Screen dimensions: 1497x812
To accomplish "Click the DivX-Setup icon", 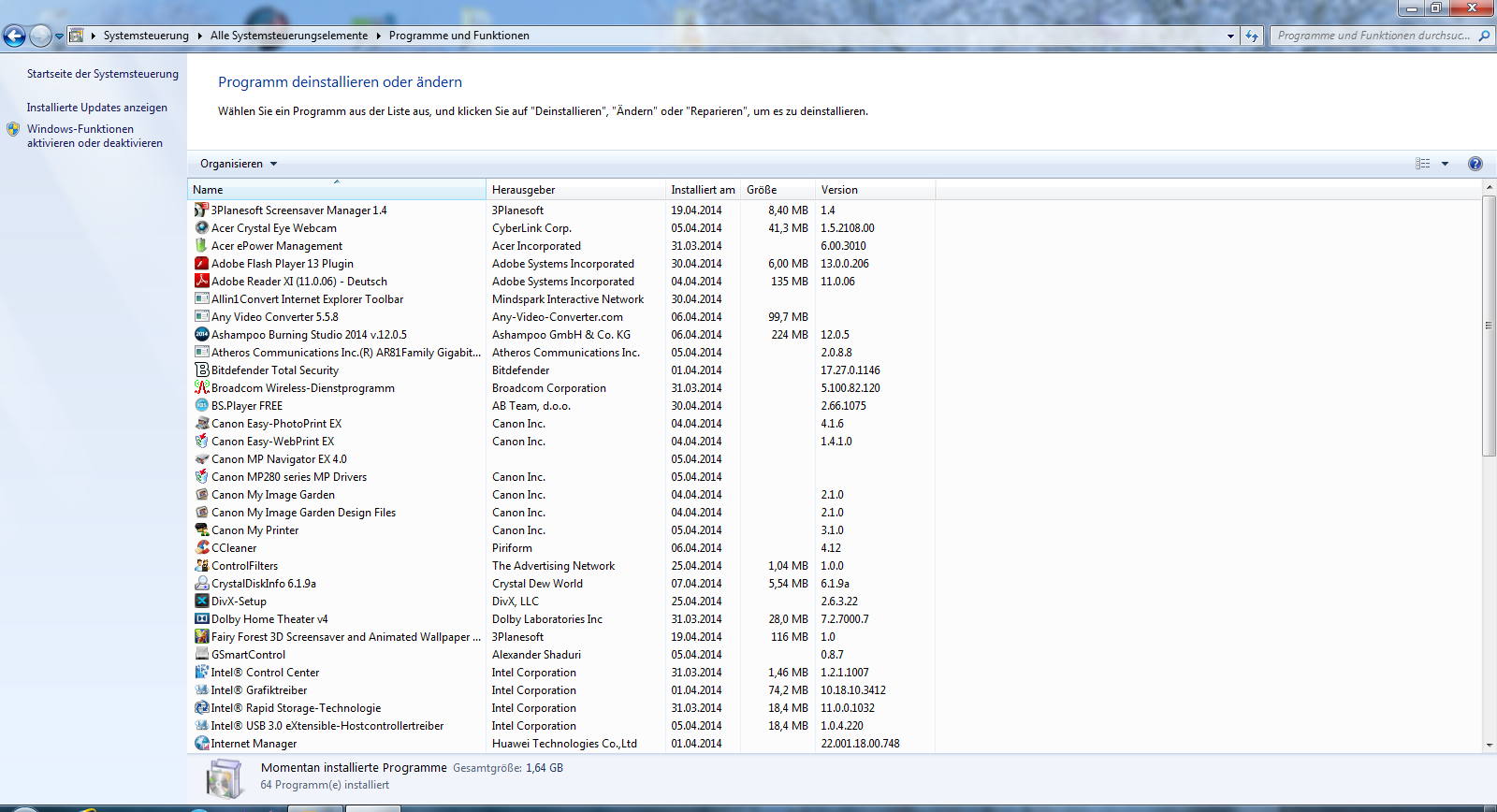I will (201, 602).
